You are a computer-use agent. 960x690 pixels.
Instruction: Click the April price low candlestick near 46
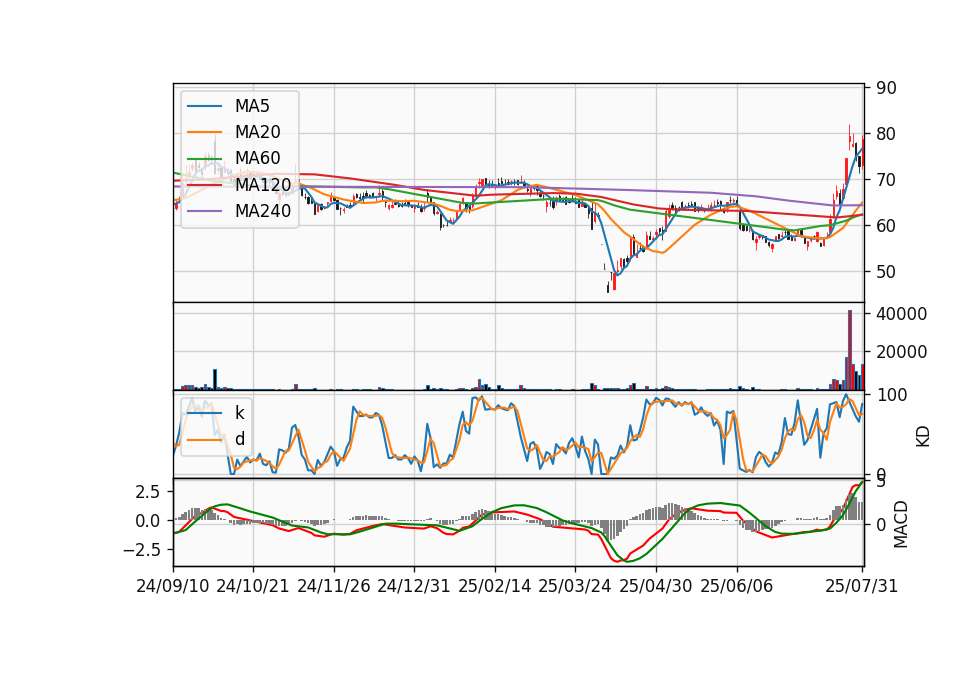pos(608,287)
